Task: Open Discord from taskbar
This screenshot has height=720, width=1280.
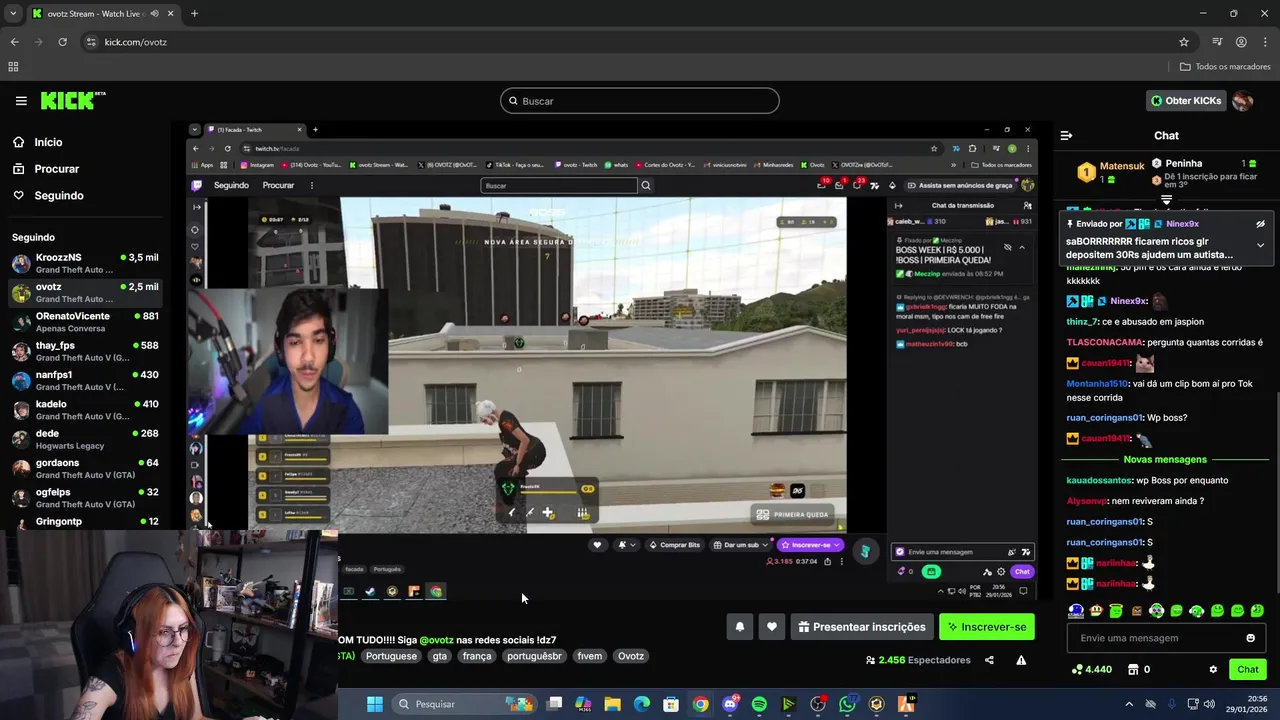Action: [730, 704]
